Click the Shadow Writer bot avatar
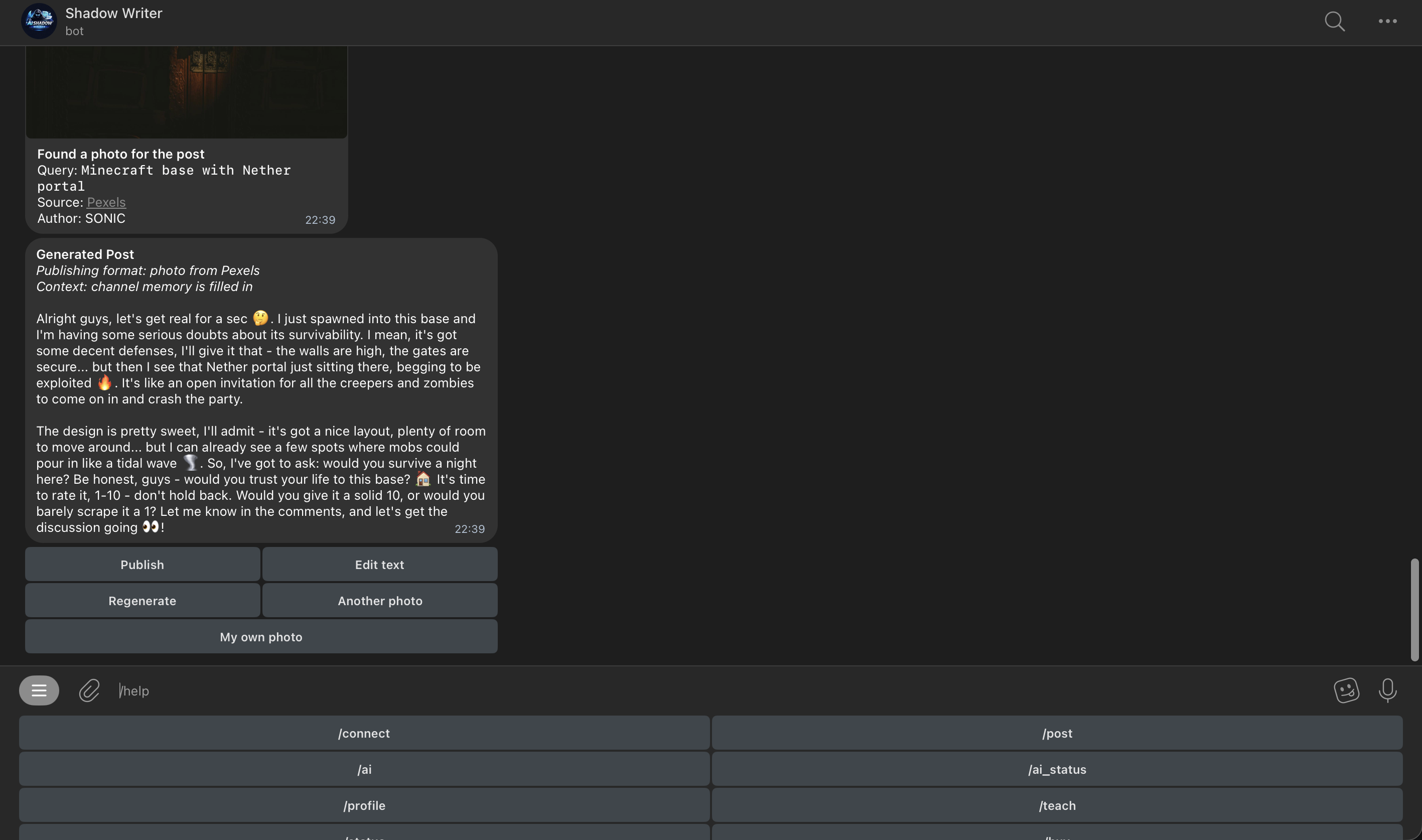Image resolution: width=1422 pixels, height=840 pixels. 38,21
